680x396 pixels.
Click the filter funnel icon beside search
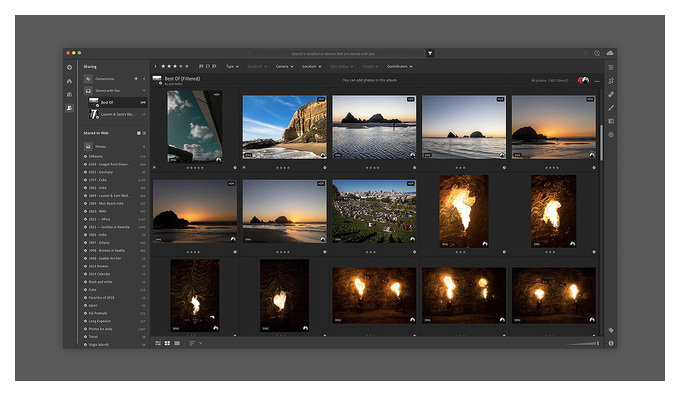(430, 53)
